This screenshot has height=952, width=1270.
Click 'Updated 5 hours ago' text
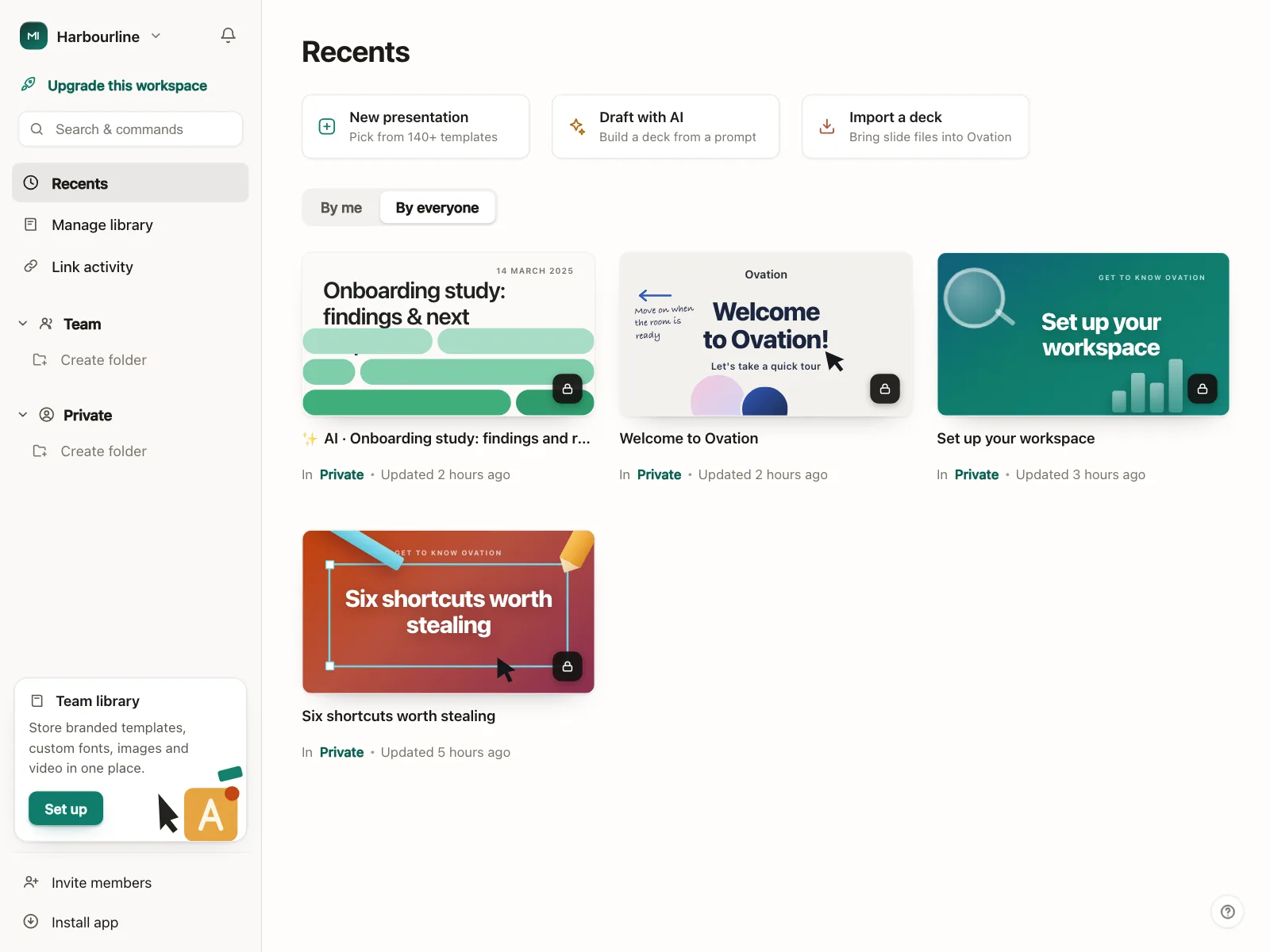point(445,752)
